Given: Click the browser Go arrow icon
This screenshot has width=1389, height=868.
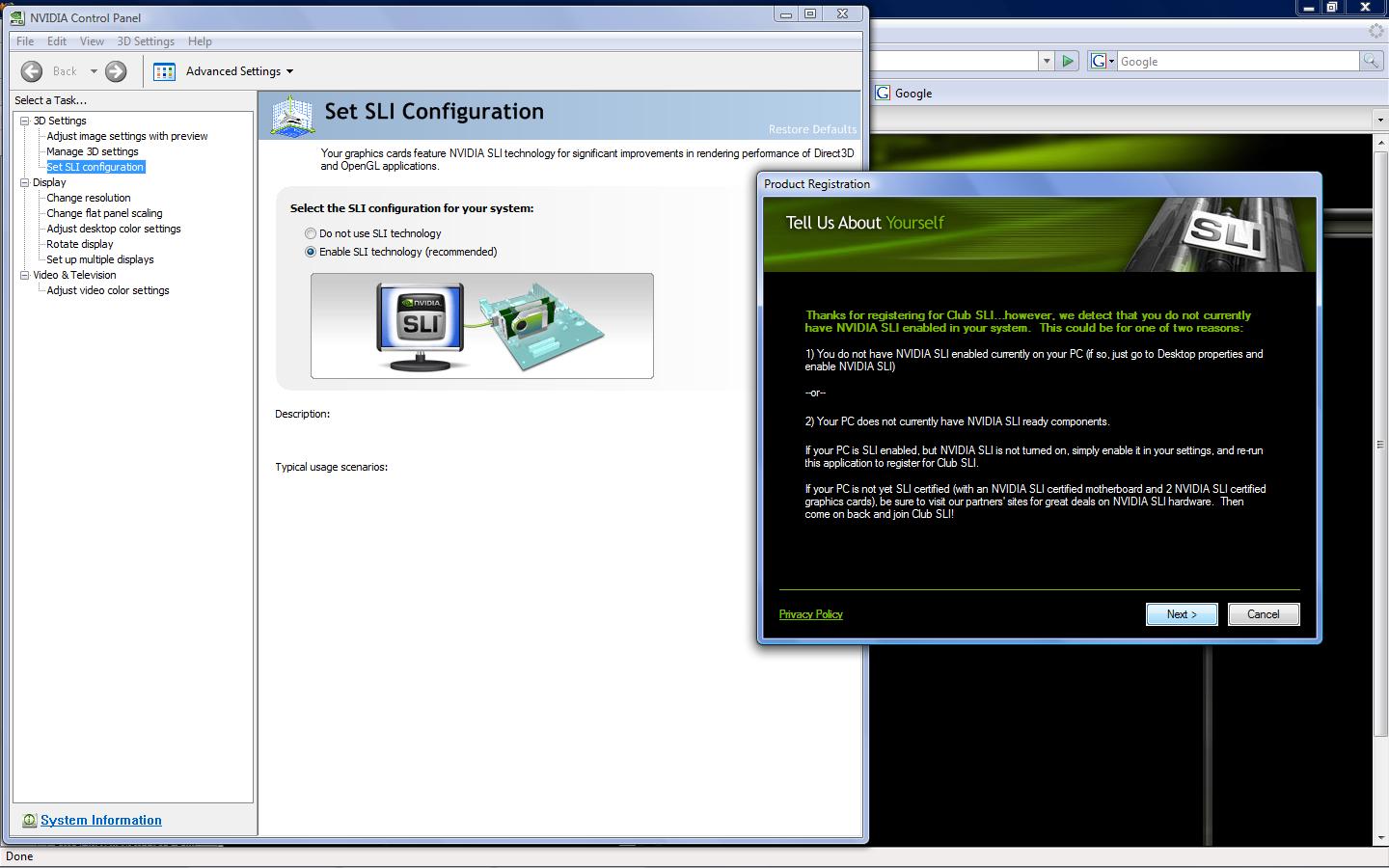Looking at the screenshot, I should click(1068, 61).
